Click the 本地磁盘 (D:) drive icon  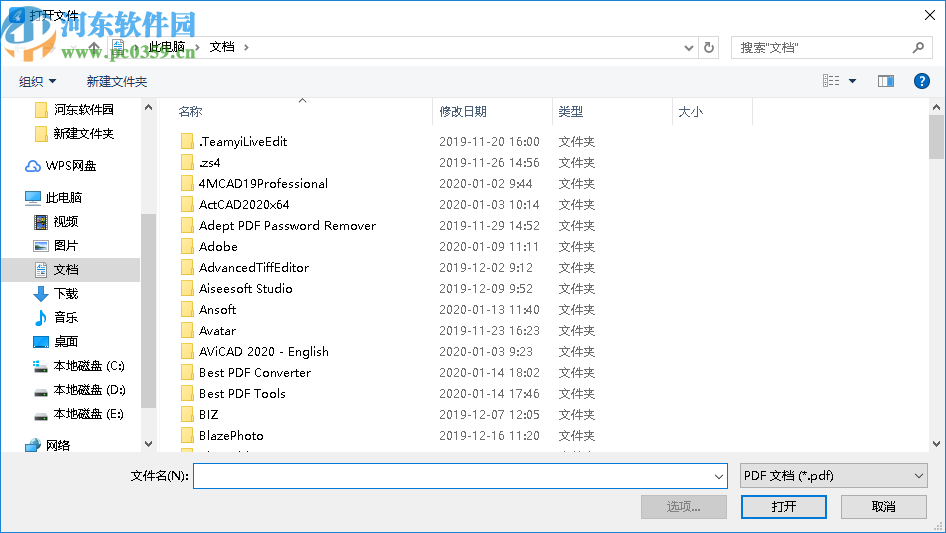click(40, 392)
